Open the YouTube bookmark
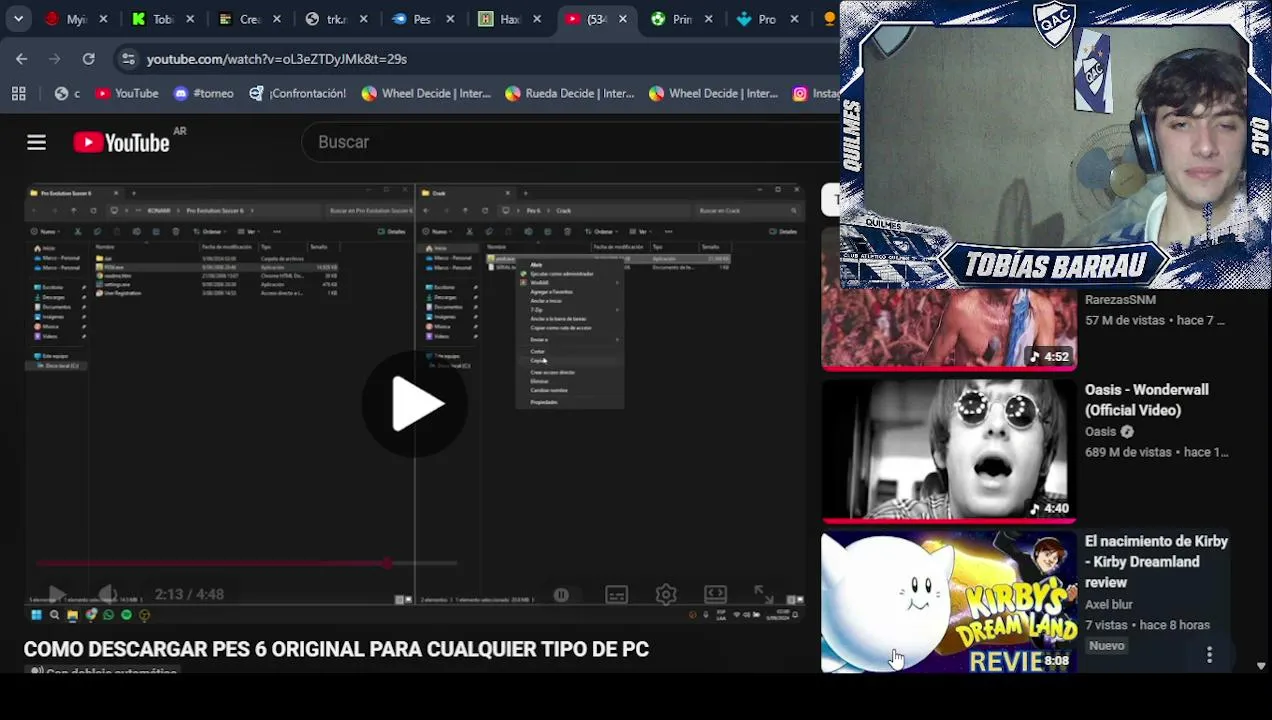Screen dimensions: 1272x720 [x=127, y=93]
